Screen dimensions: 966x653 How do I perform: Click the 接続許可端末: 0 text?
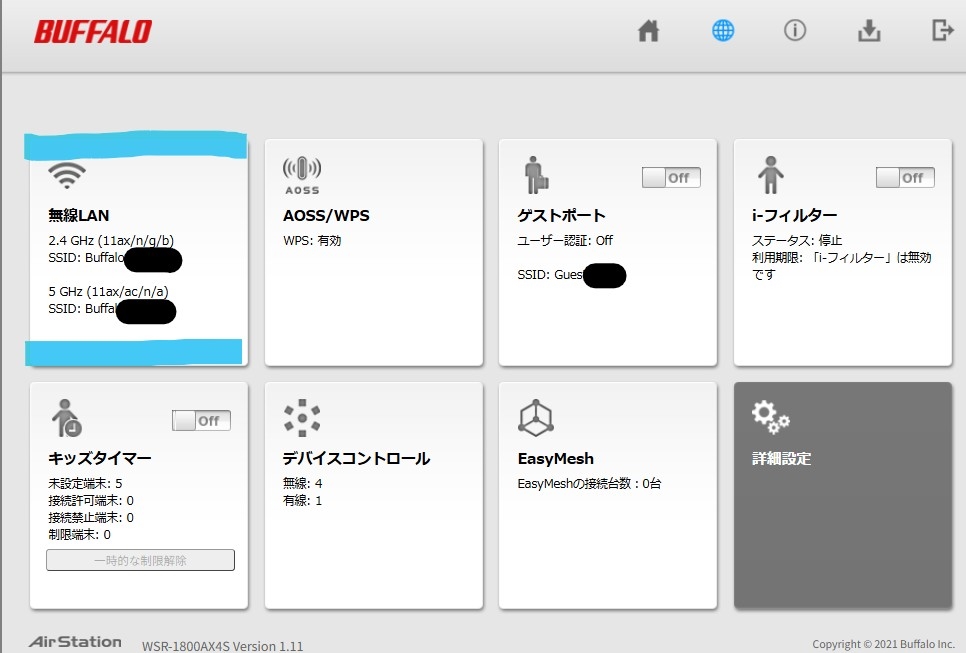[91, 500]
